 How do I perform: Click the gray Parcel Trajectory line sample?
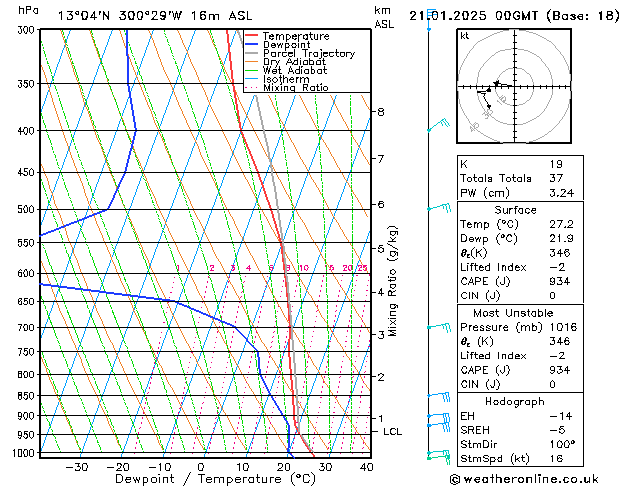click(251, 53)
